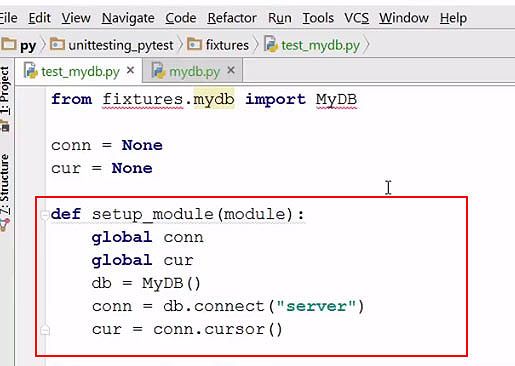515x366 pixels.
Task: Click the 'global conn' line
Action: [147, 238]
